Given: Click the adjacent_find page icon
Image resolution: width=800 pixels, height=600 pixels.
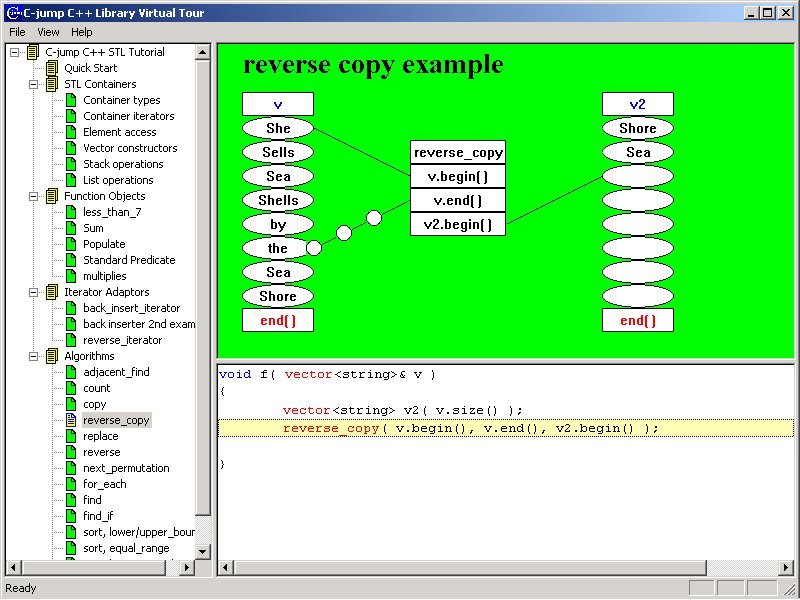Looking at the screenshot, I should point(71,372).
